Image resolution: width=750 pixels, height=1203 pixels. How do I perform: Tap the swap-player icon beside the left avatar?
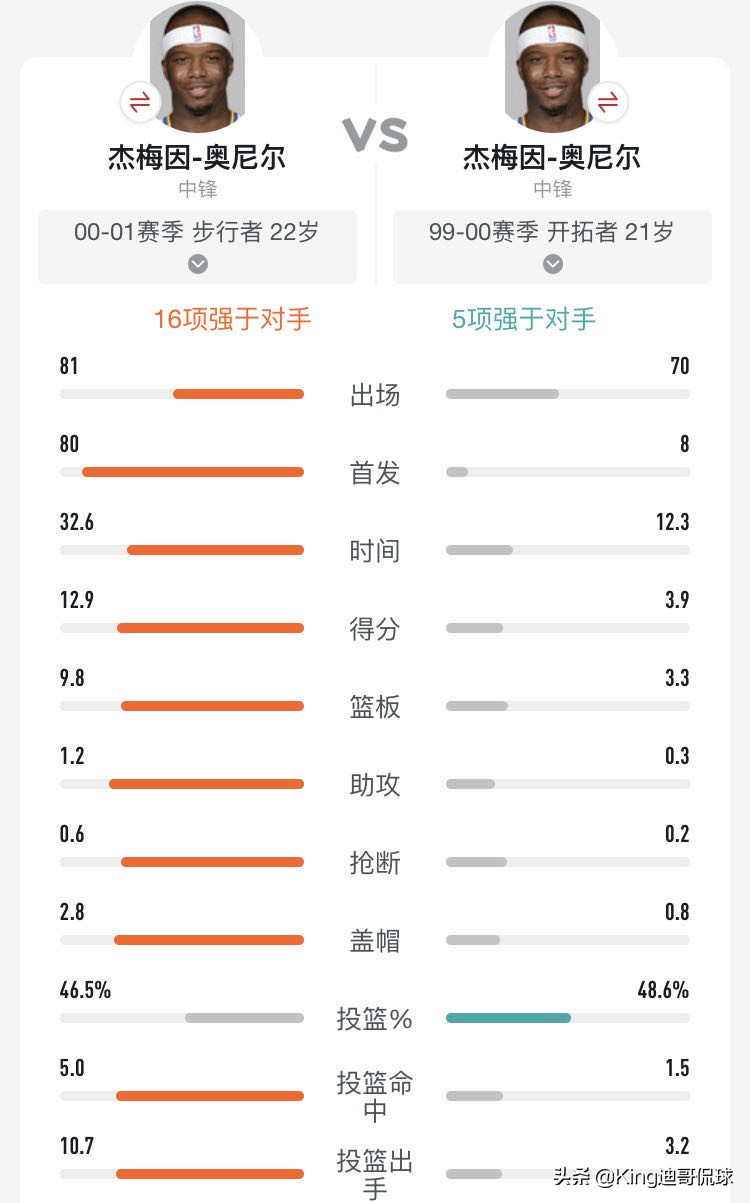tap(140, 101)
